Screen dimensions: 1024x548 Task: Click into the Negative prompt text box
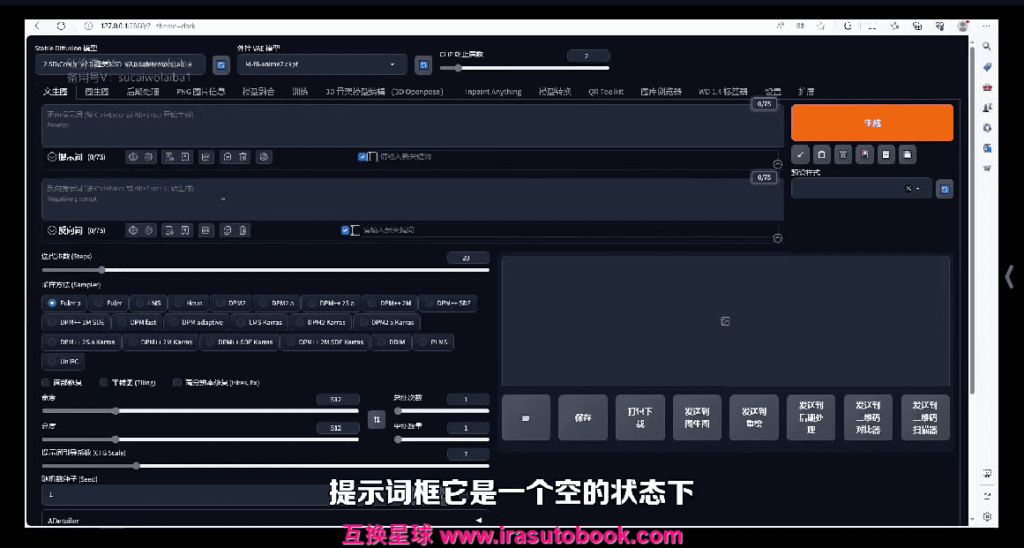[413, 199]
